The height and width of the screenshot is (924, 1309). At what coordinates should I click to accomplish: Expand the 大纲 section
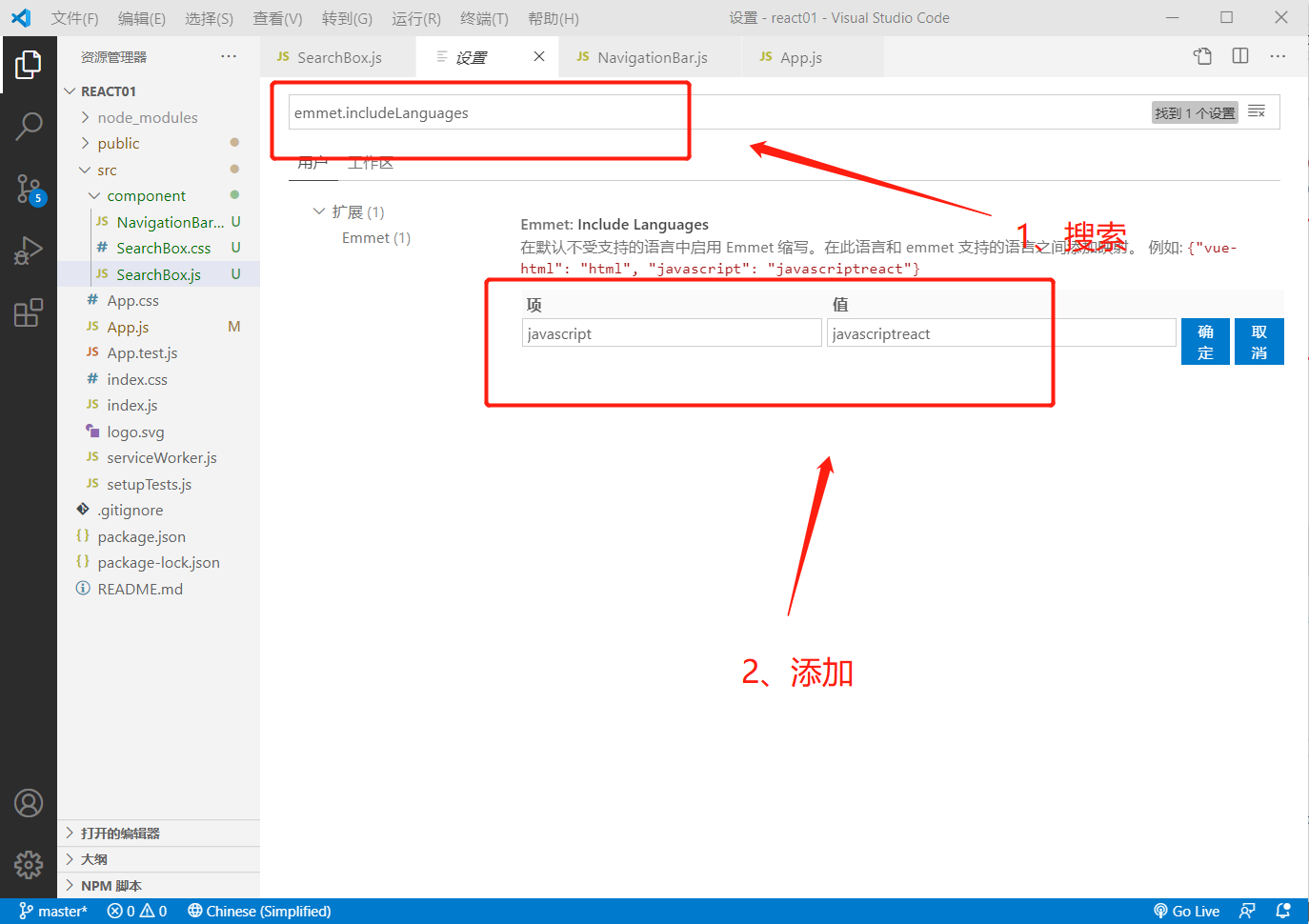pyautogui.click(x=158, y=859)
